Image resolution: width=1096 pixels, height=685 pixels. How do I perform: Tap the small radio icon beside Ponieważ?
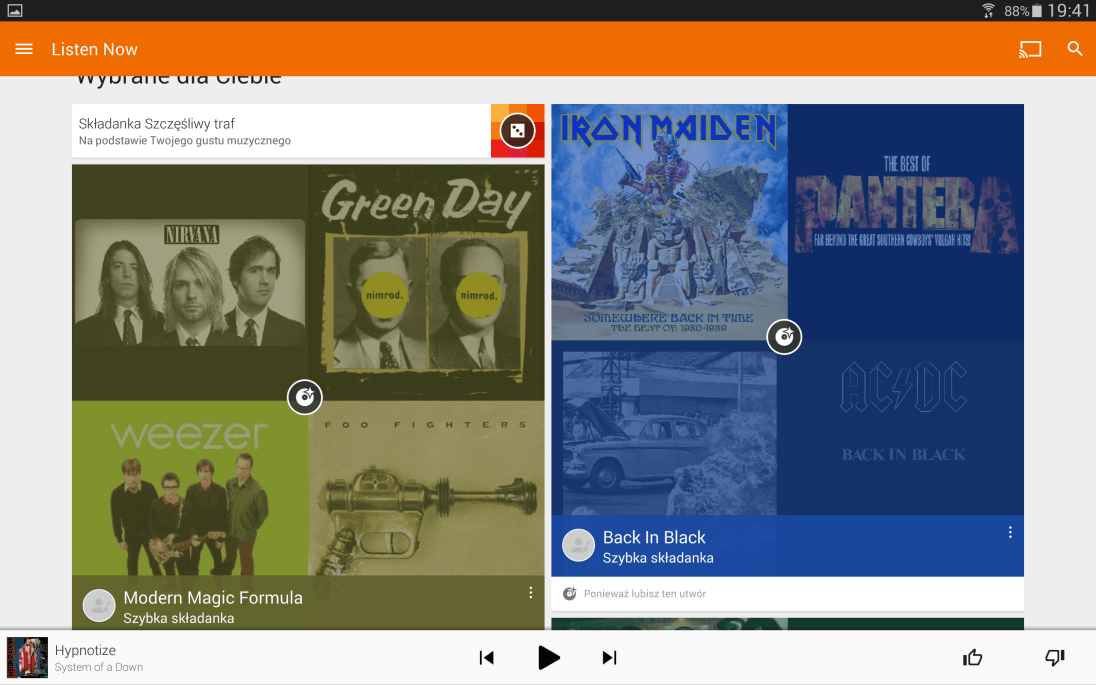click(x=570, y=593)
